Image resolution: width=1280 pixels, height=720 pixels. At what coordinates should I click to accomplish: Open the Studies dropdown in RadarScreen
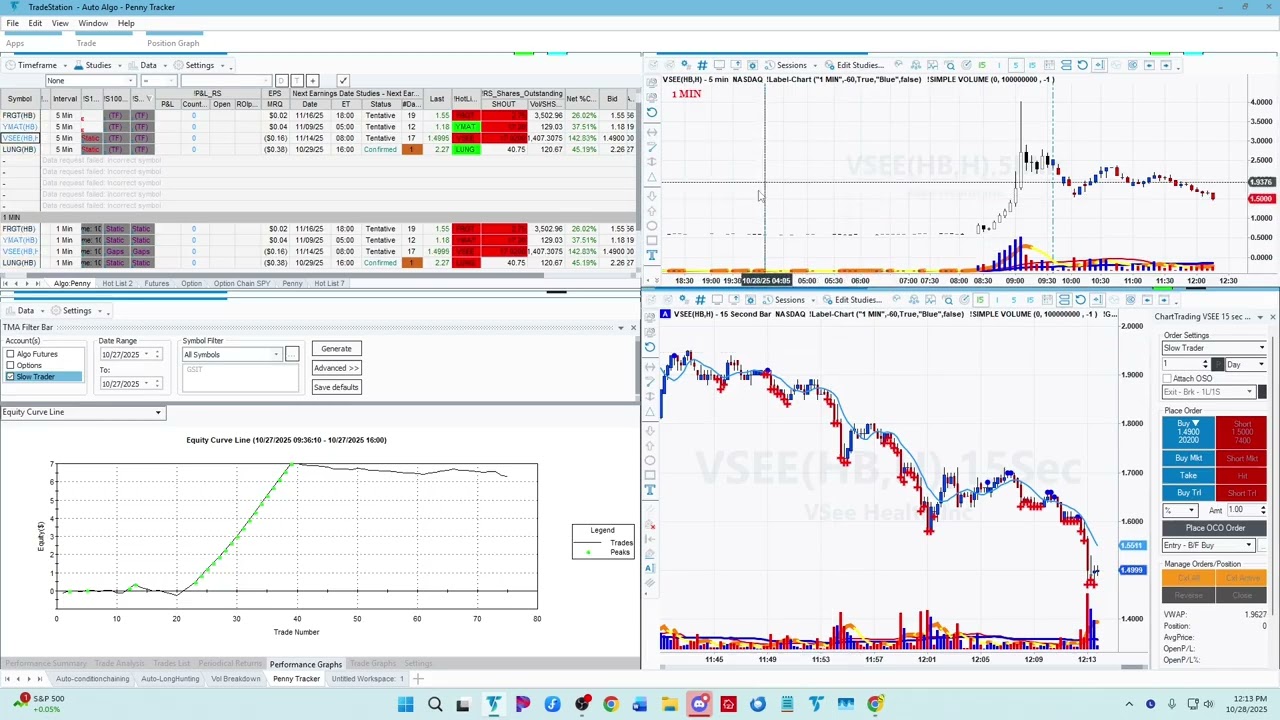98,65
